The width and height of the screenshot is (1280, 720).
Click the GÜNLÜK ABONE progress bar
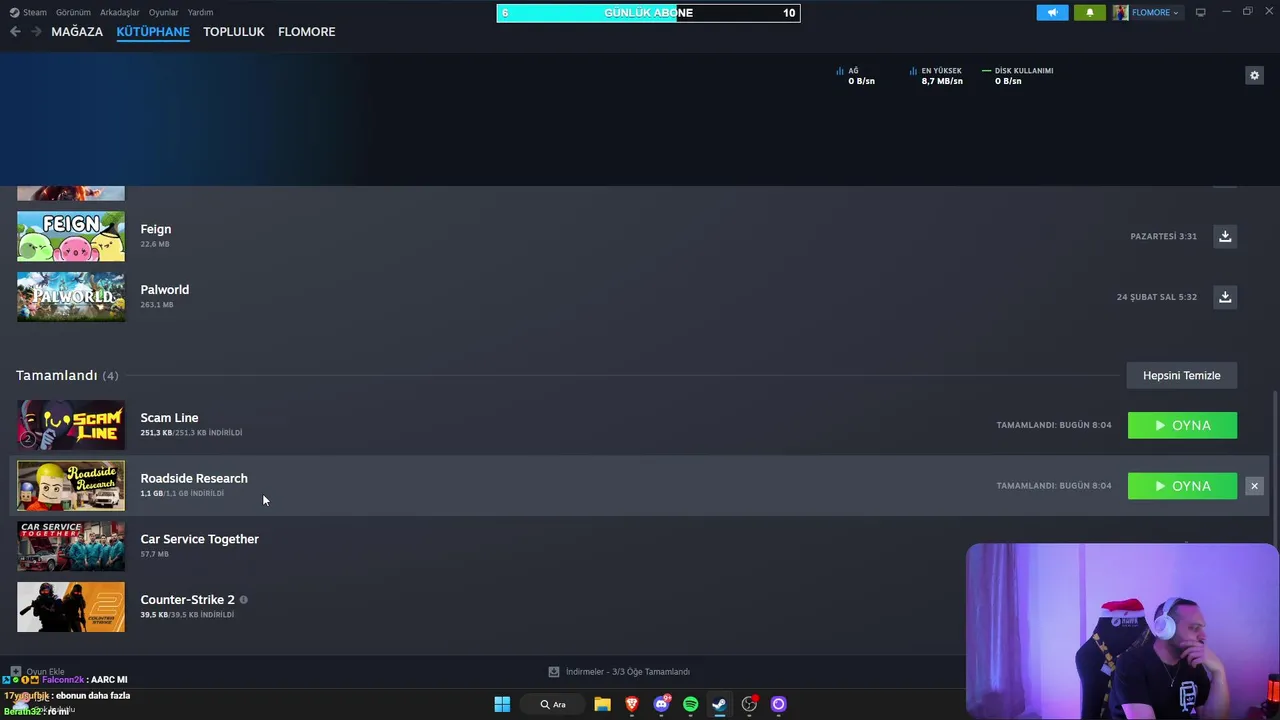click(648, 13)
